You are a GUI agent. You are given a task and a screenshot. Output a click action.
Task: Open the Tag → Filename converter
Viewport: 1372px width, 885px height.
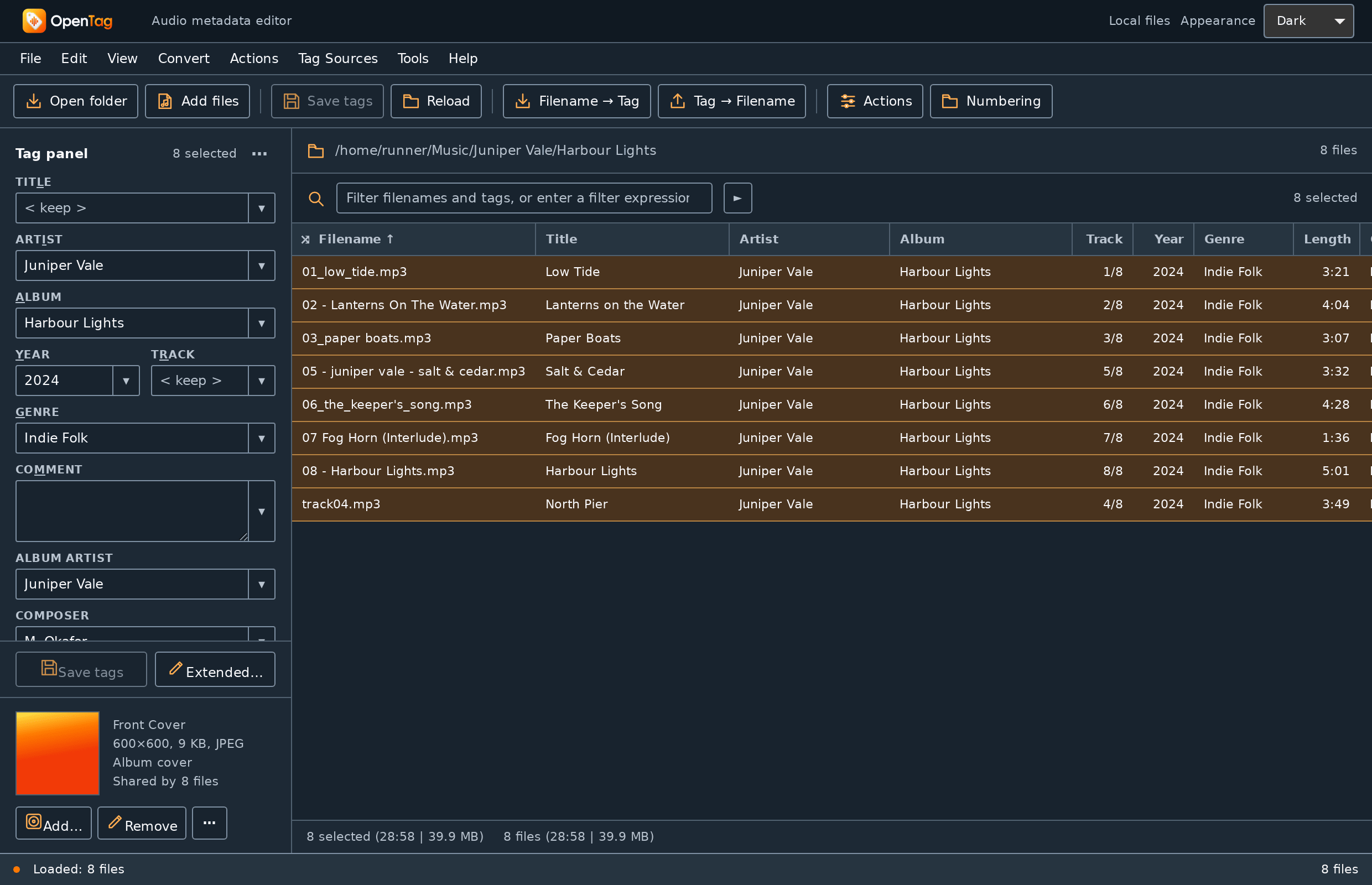coord(731,101)
